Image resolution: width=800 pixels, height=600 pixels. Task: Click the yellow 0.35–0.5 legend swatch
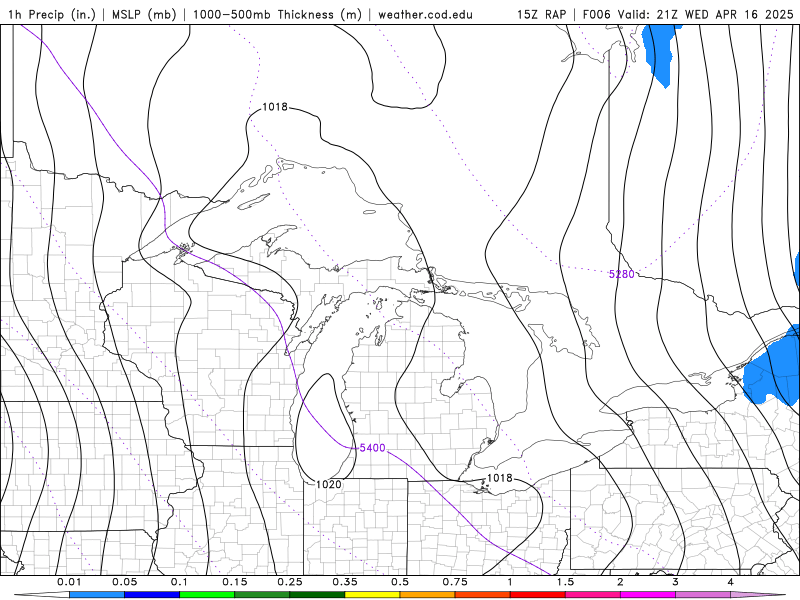(372, 595)
